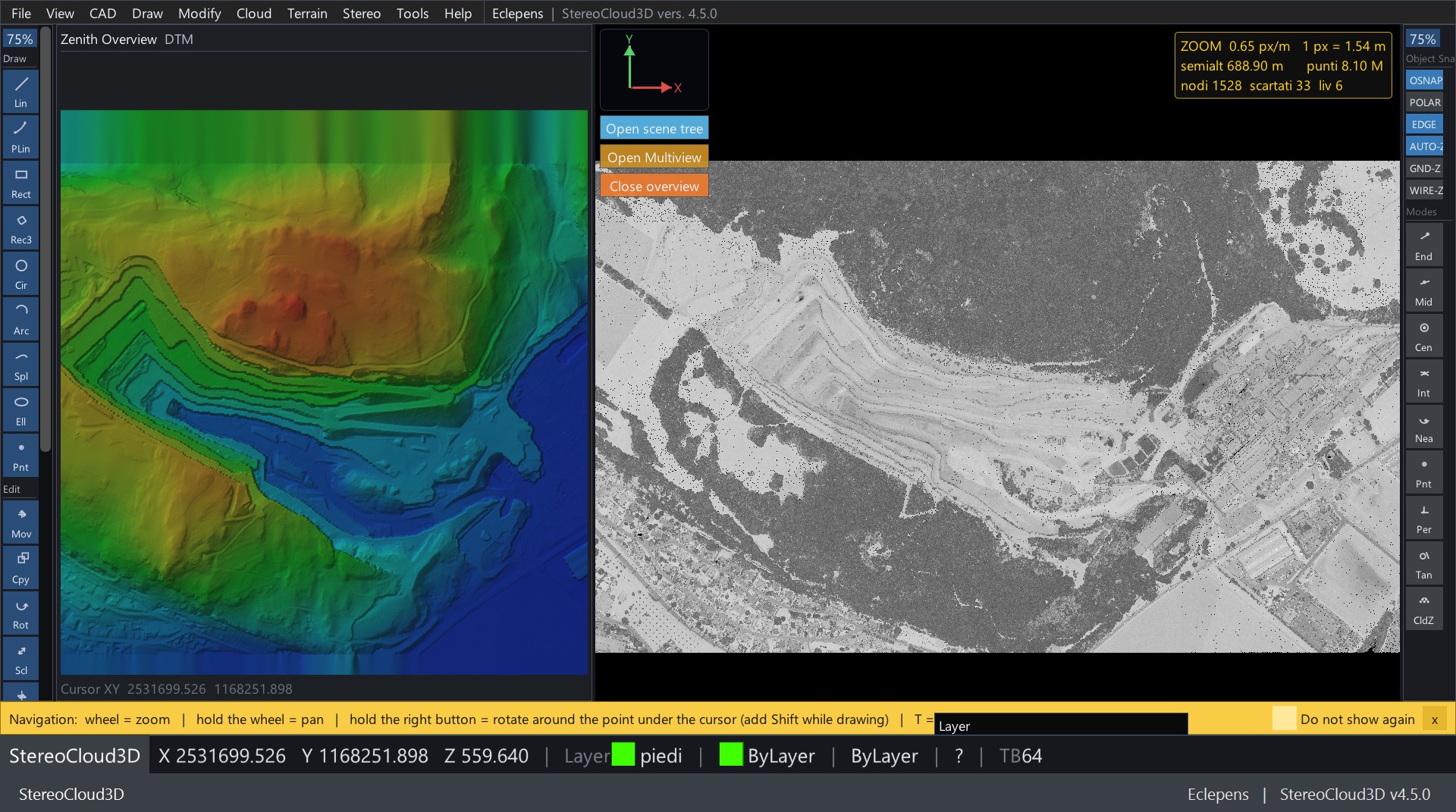Viewport: 1456px width, 812px height.
Task: Toggle the OSNAP object snap button
Action: pos(1424,80)
